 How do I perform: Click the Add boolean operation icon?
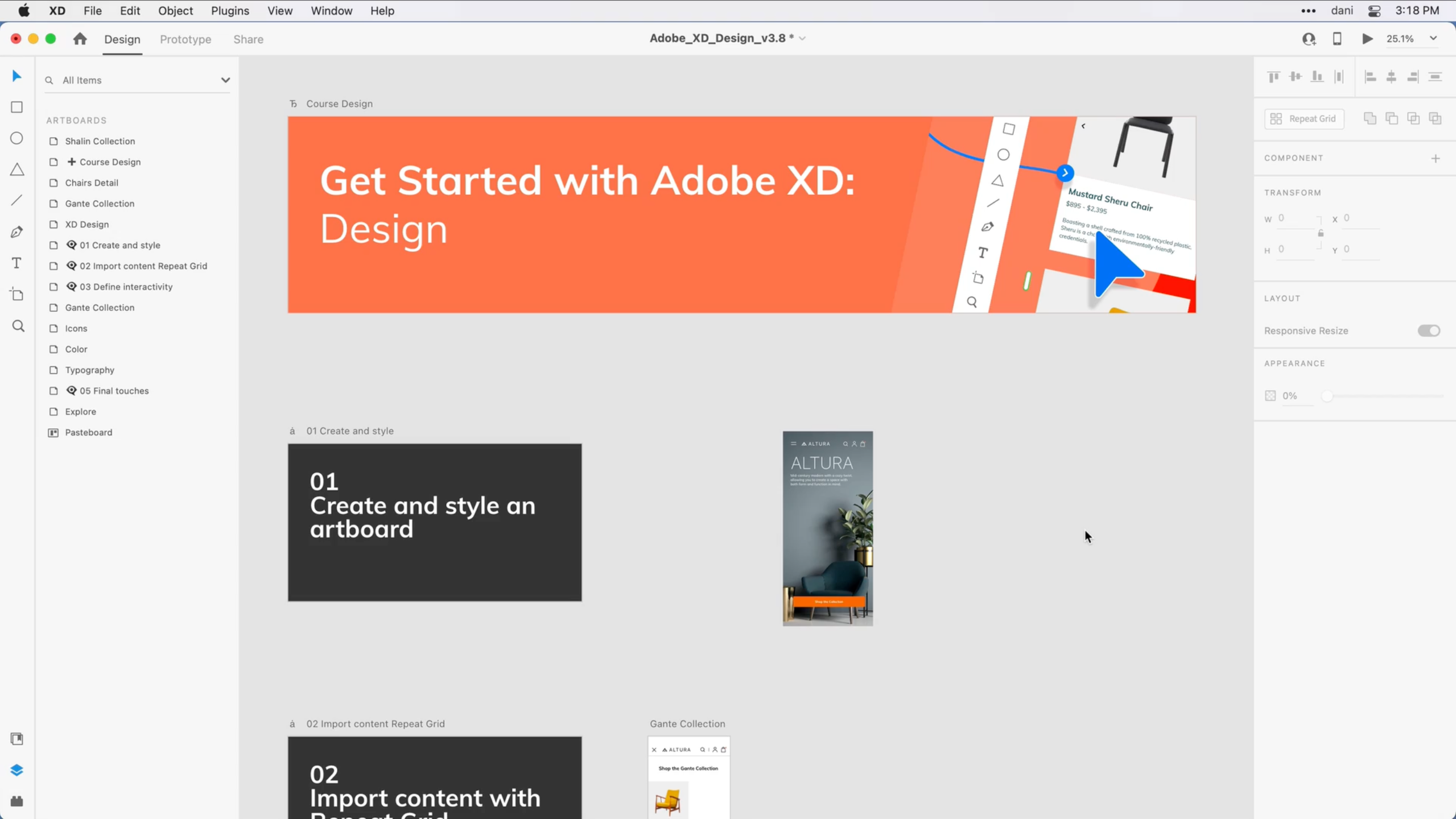[x=1370, y=118]
